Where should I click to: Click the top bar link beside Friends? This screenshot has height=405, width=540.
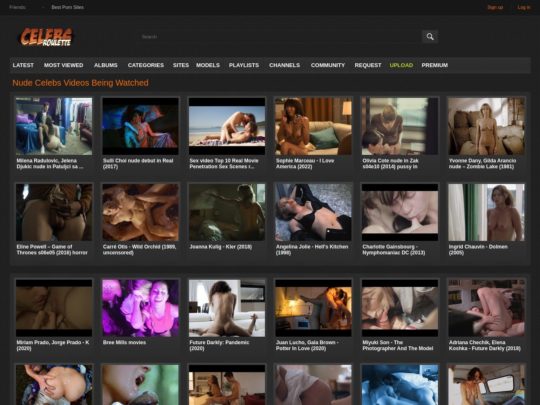click(68, 7)
